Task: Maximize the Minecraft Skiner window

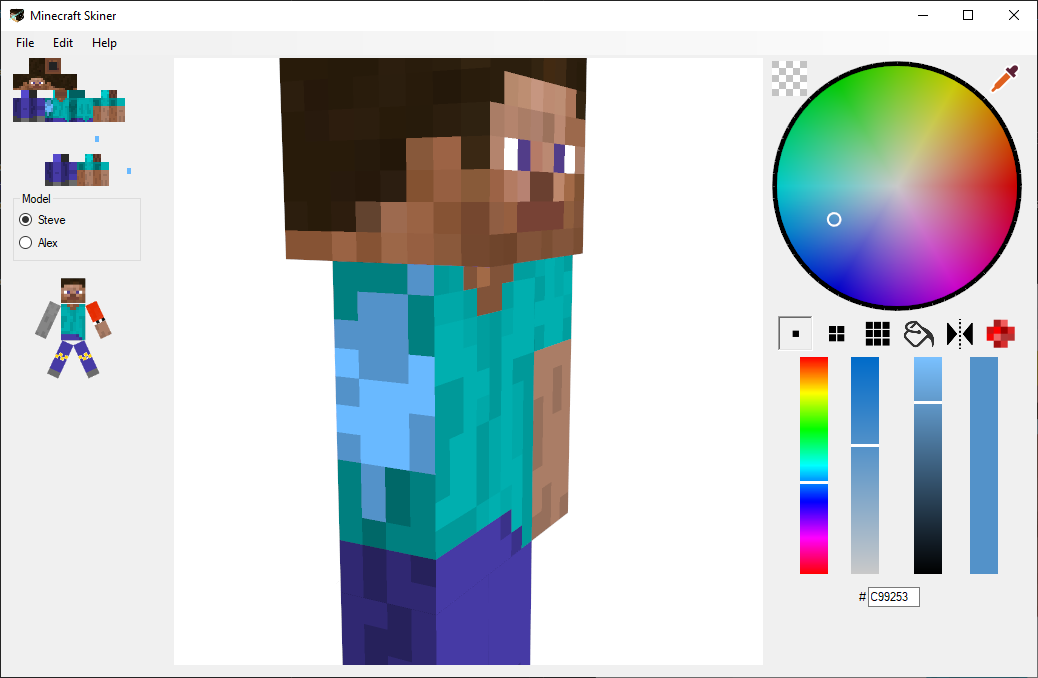Action: click(968, 15)
